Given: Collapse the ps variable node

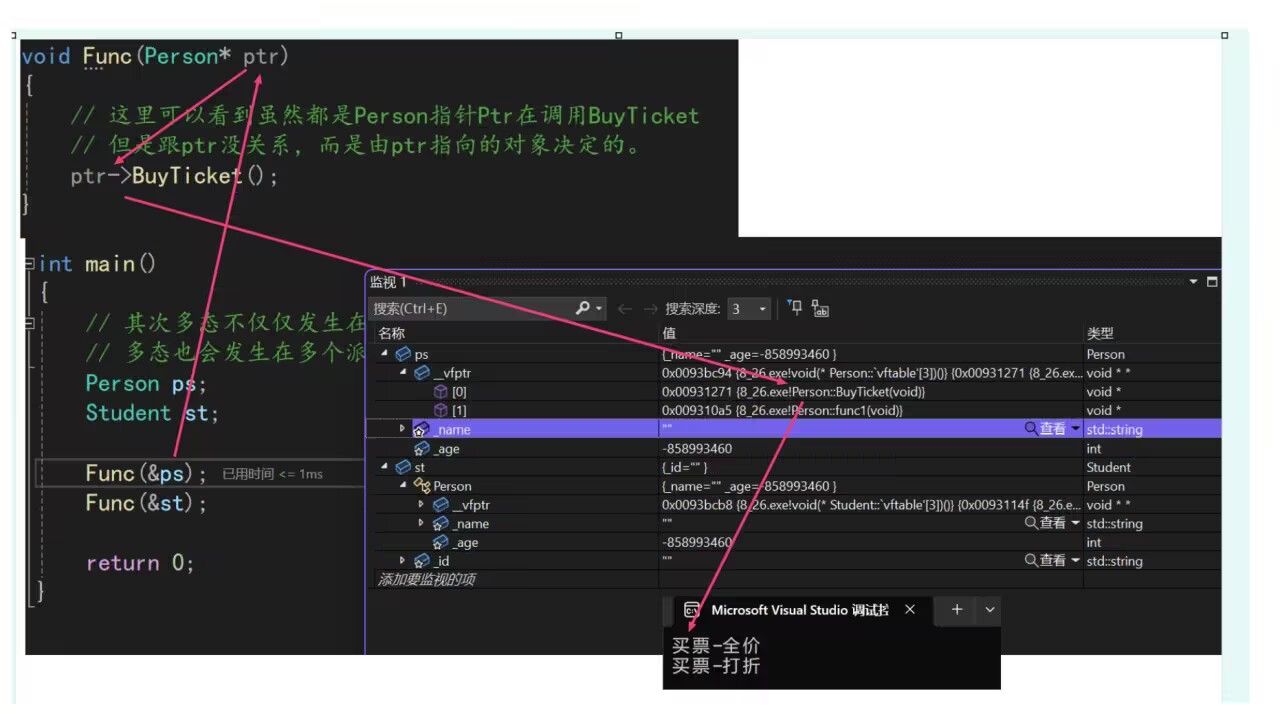Looking at the screenshot, I should 385,354.
